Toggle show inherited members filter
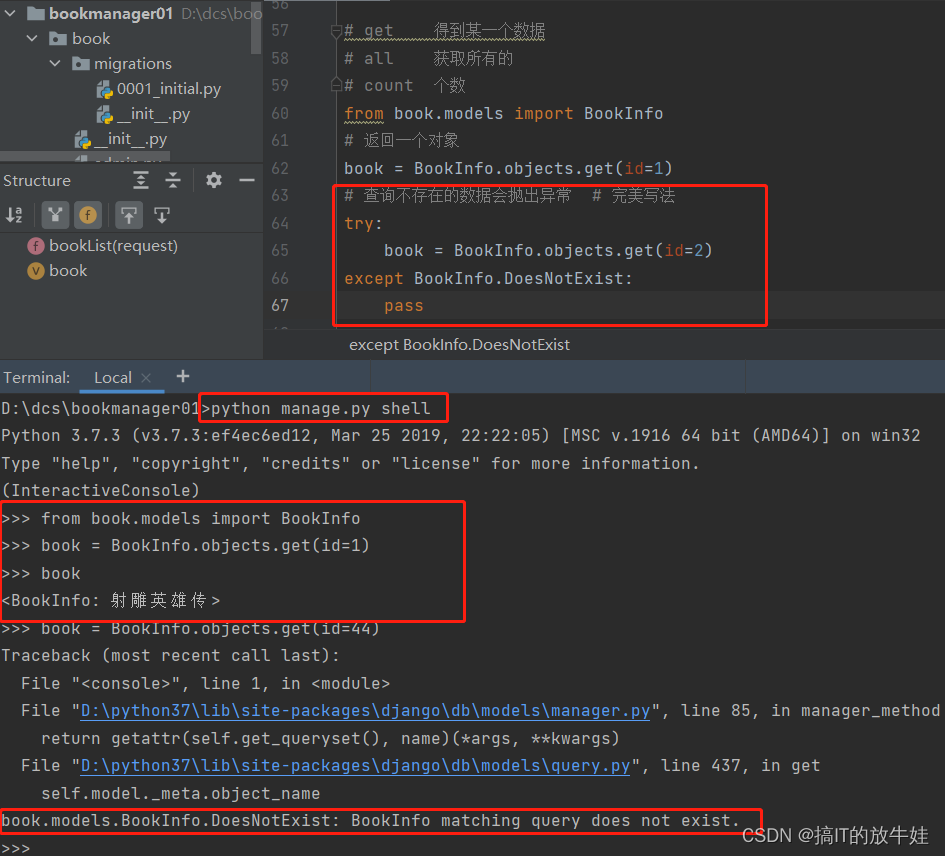 point(55,215)
